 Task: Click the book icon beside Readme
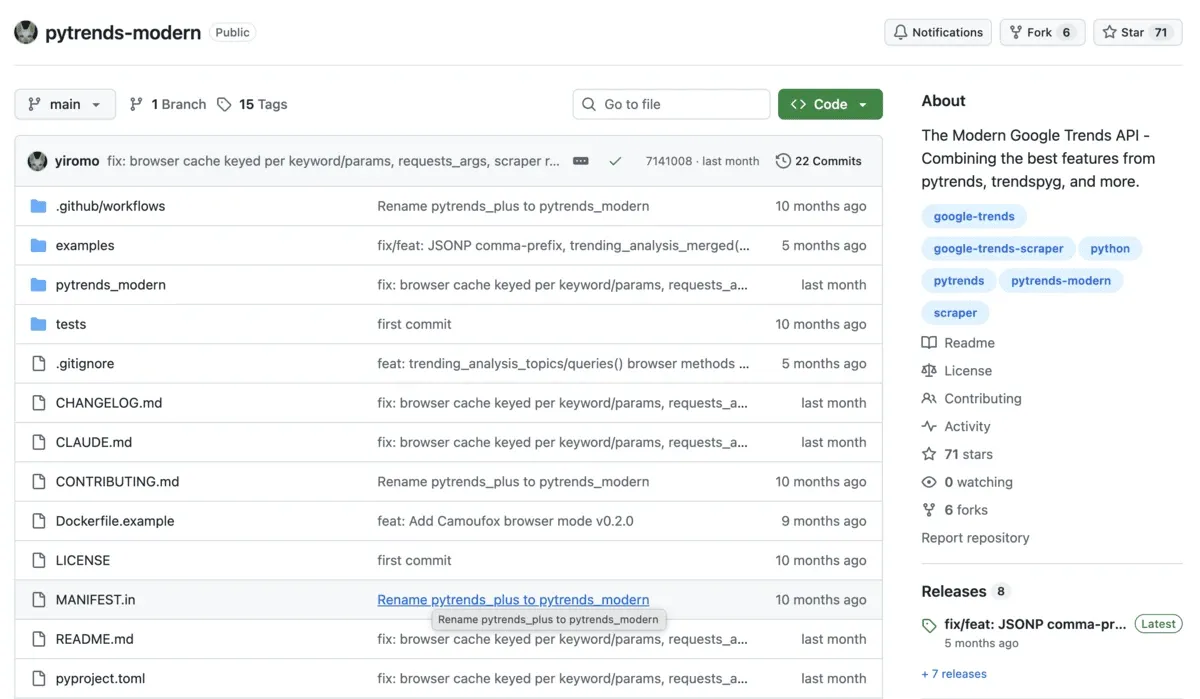coord(929,343)
